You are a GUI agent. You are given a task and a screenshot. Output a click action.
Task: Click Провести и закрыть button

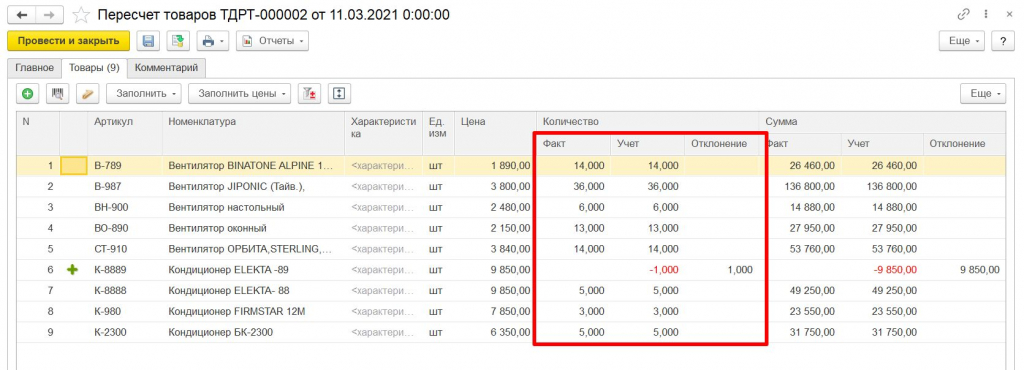[69, 41]
